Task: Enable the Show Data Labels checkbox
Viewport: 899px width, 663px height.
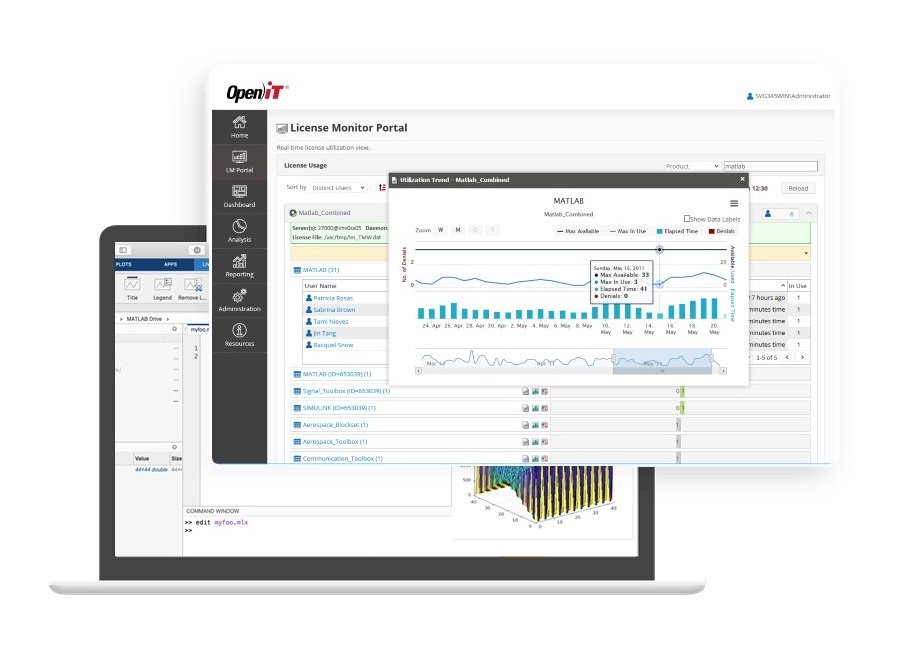Action: [x=689, y=217]
